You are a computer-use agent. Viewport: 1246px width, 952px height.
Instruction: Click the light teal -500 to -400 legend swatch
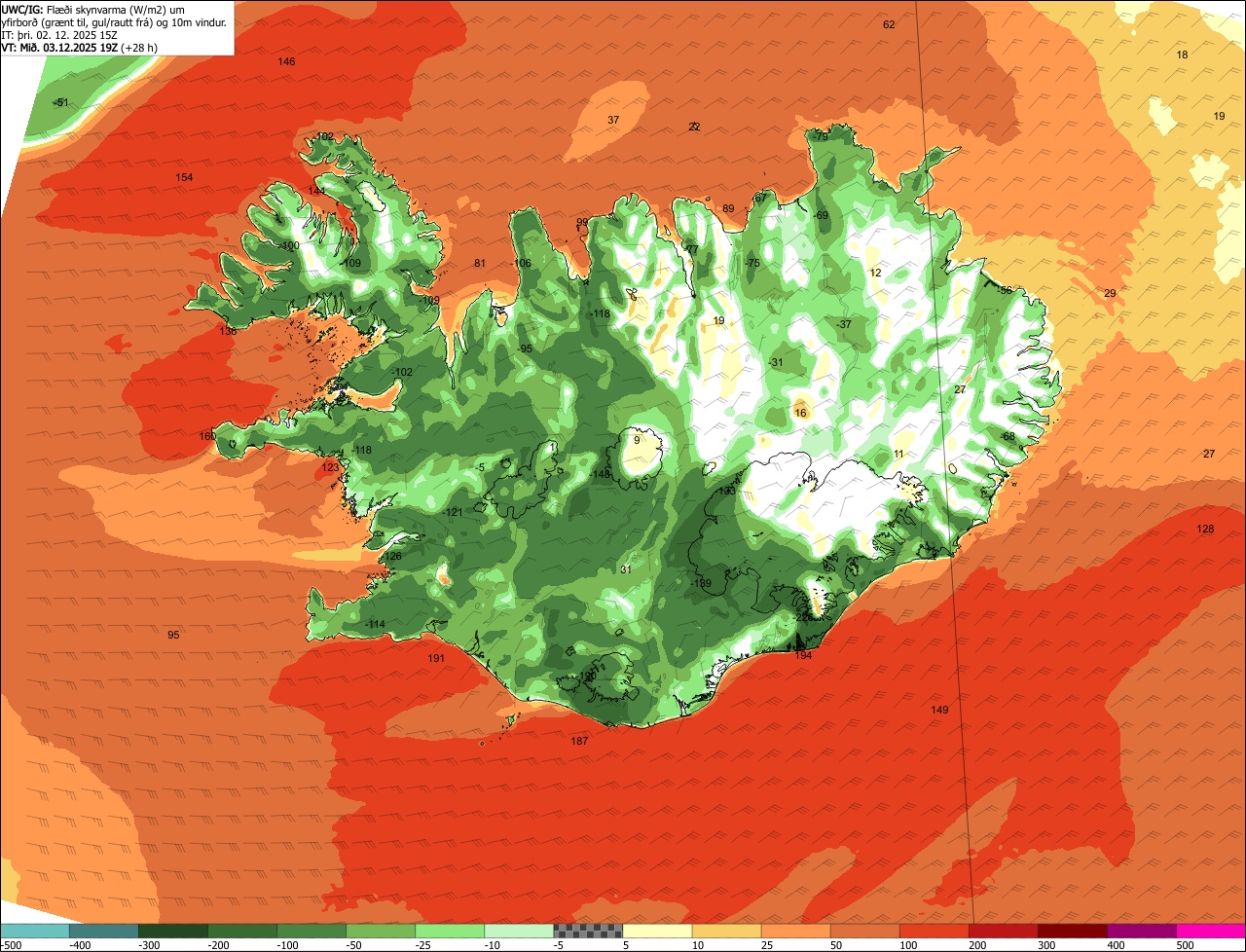point(34,931)
